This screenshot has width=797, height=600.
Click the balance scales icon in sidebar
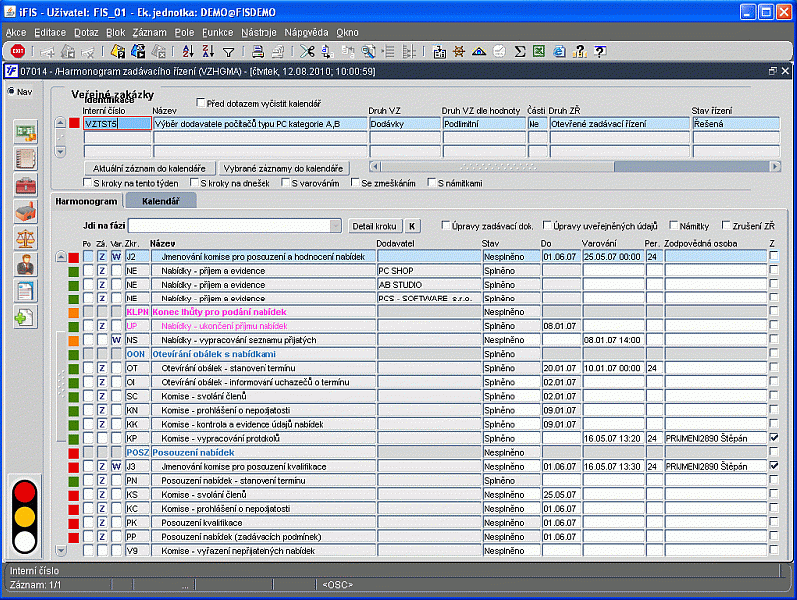(25, 237)
